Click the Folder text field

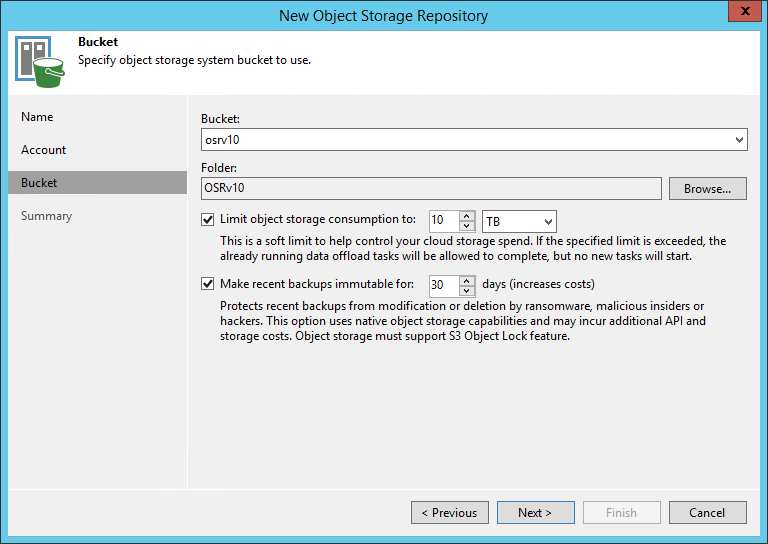pyautogui.click(x=431, y=188)
